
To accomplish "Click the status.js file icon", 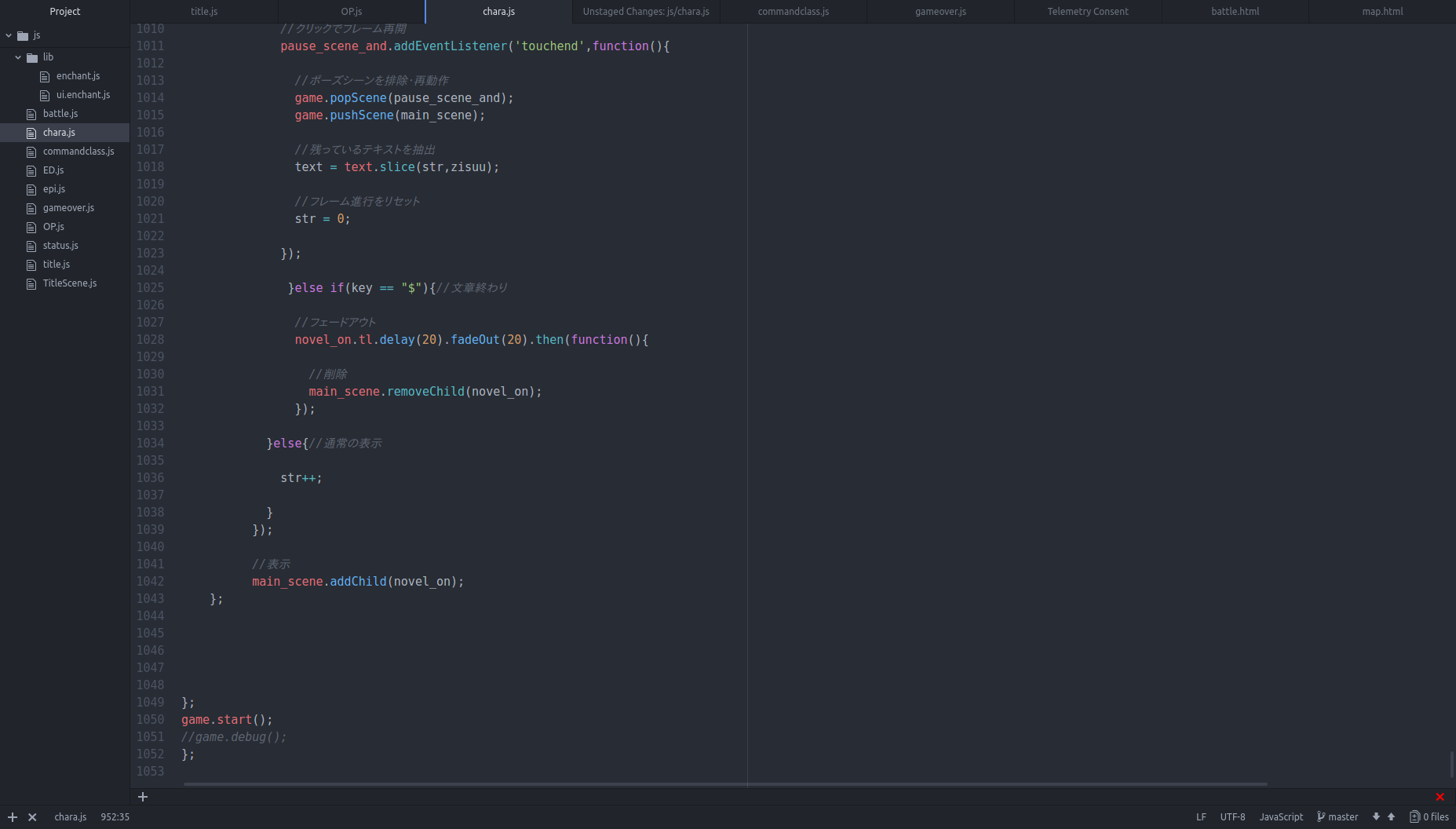I will pos(31,246).
